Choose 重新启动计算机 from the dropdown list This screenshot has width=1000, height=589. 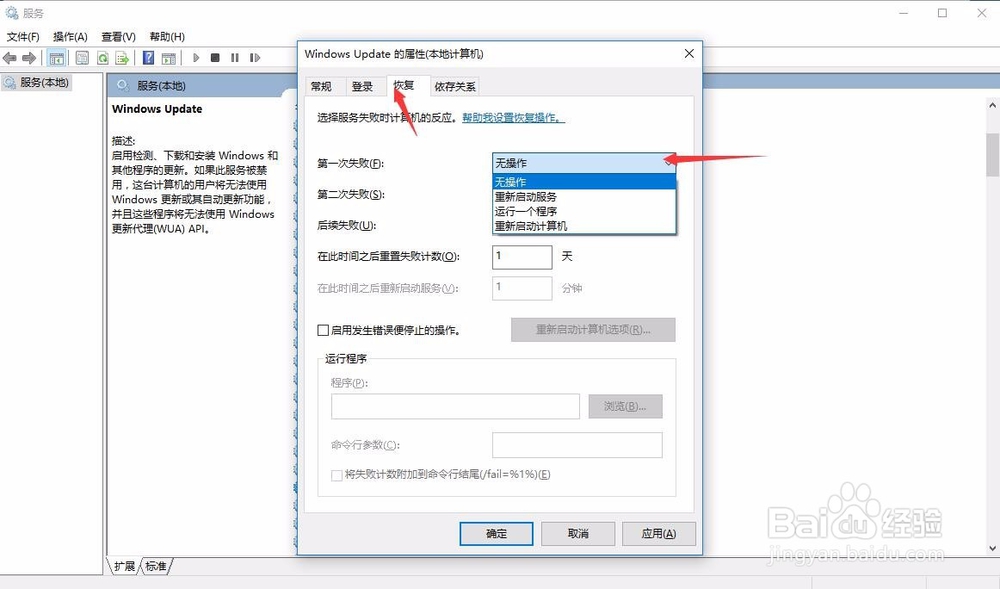(584, 226)
